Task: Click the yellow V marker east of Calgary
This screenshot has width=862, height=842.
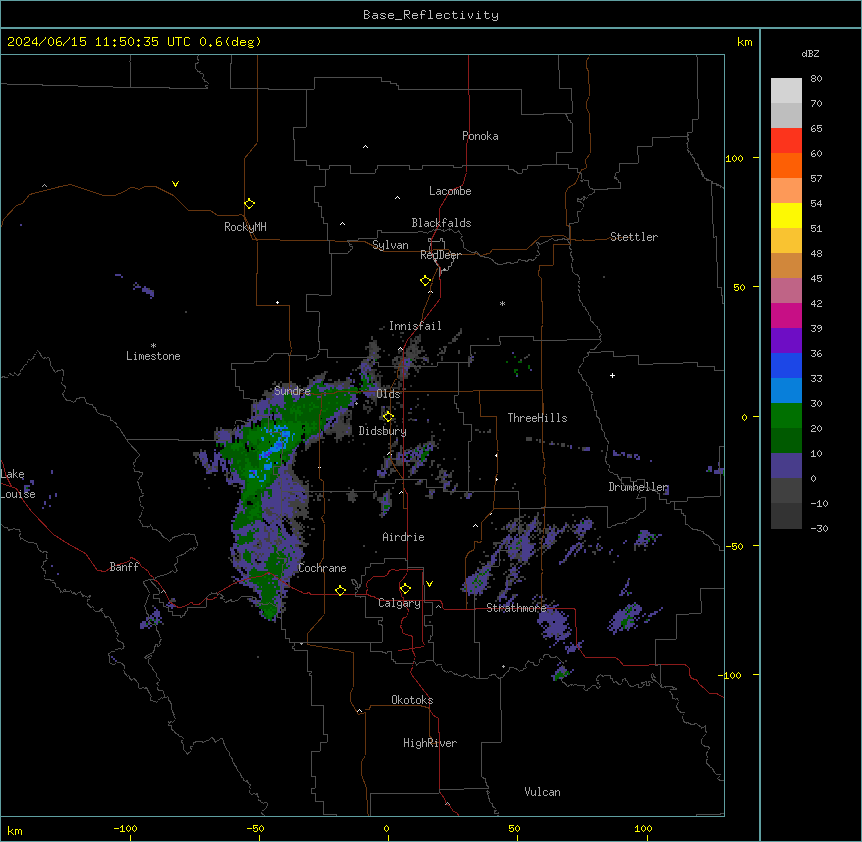Action: pos(429,584)
